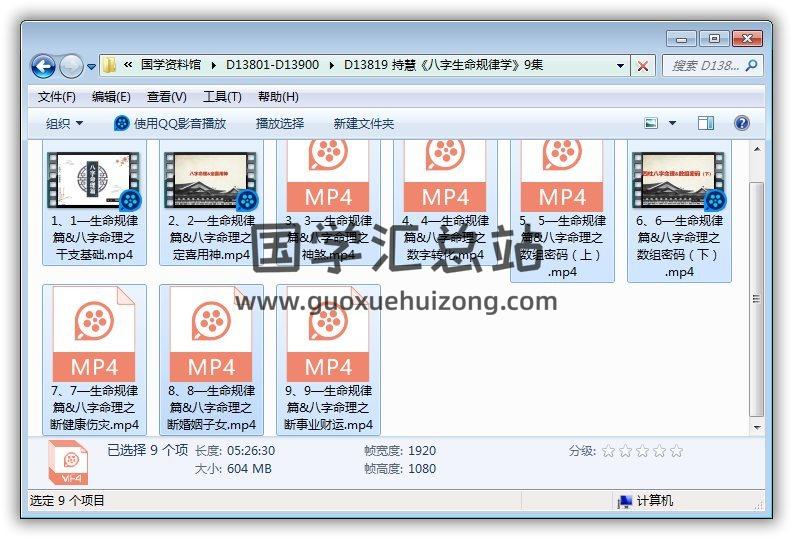Click the 大小: 604 MB value

[249, 469]
